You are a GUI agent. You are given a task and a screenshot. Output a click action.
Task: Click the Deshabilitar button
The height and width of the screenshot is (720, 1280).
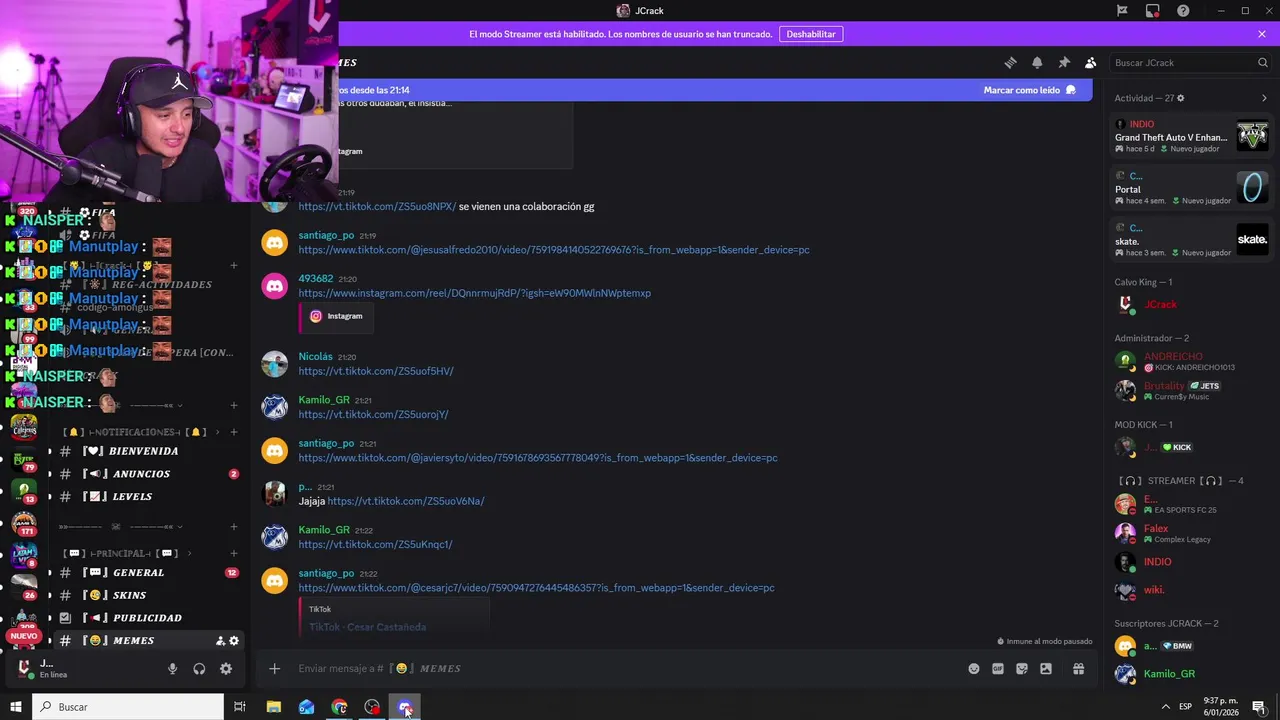click(811, 34)
